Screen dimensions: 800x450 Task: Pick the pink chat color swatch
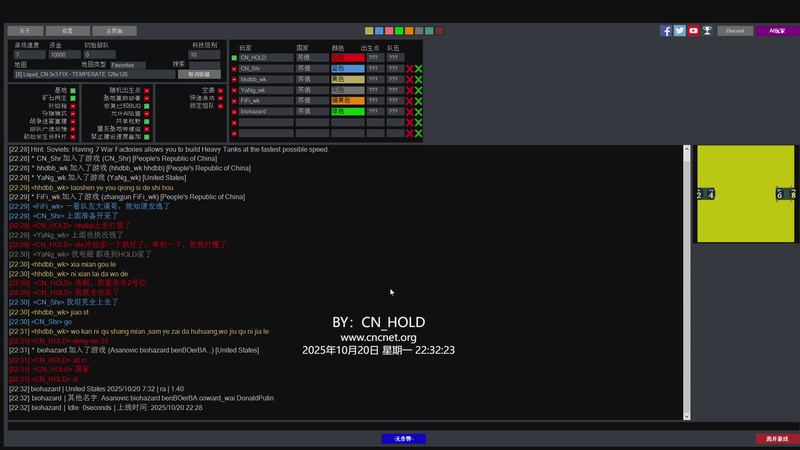coord(389,31)
